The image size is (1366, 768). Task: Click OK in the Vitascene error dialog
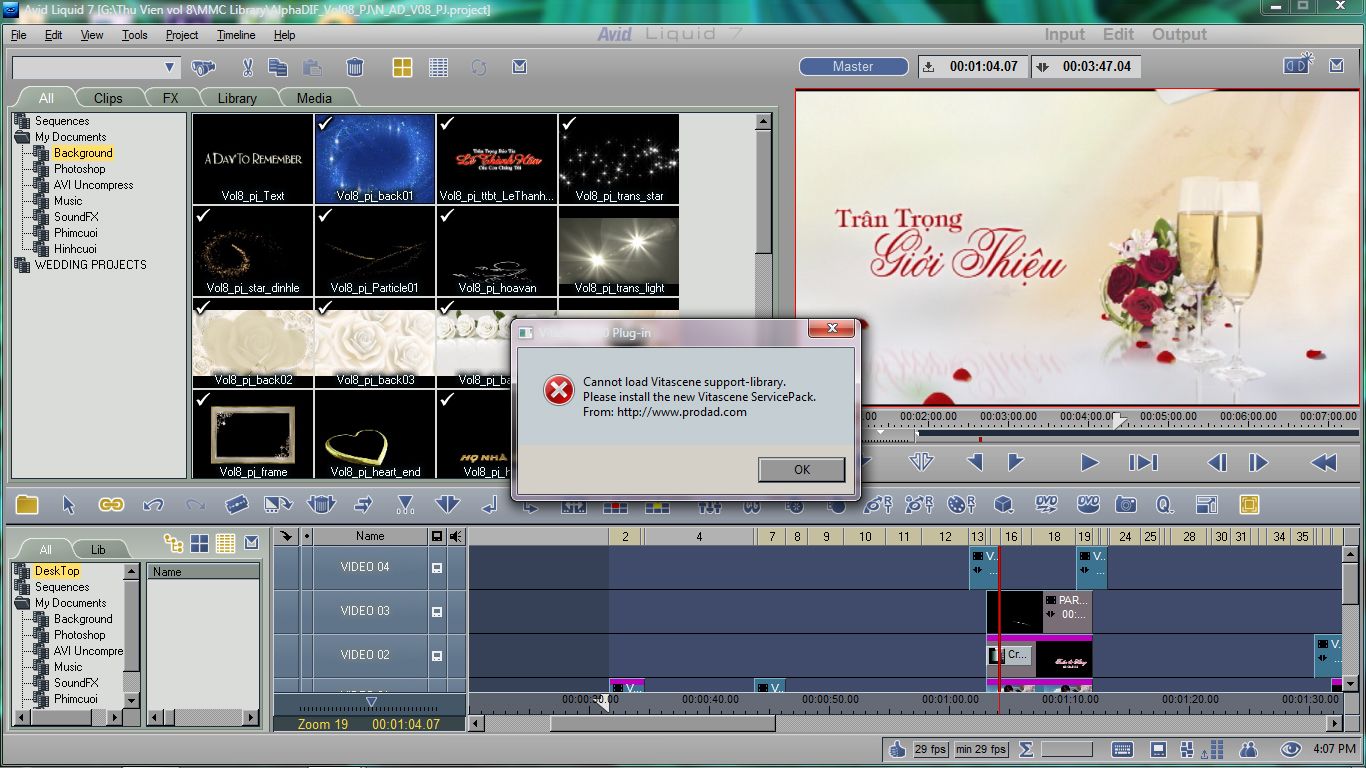[x=801, y=469]
